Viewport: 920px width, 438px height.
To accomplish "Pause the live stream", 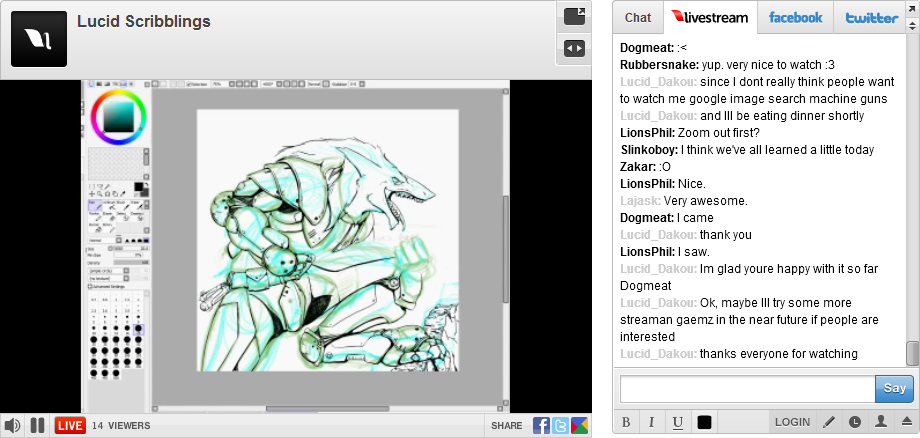I will (x=37, y=425).
